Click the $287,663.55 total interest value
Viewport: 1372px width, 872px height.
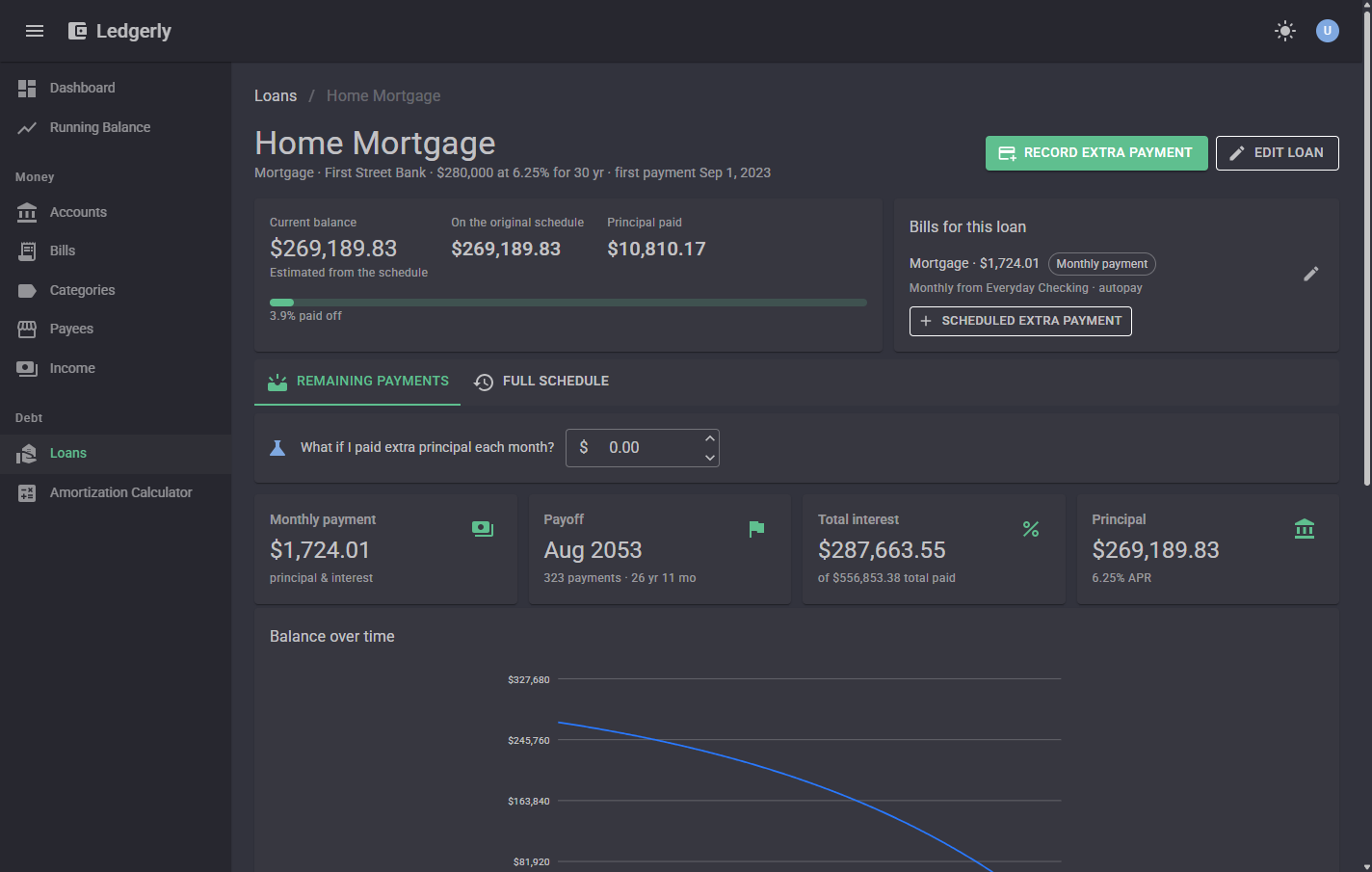tap(882, 550)
